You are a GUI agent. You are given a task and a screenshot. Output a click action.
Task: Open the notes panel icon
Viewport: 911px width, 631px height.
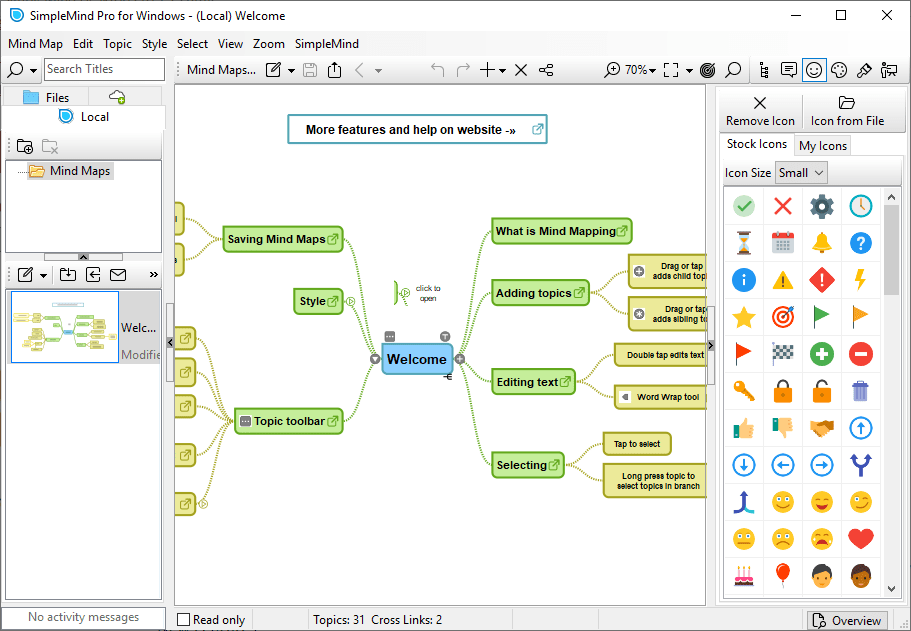[788, 70]
